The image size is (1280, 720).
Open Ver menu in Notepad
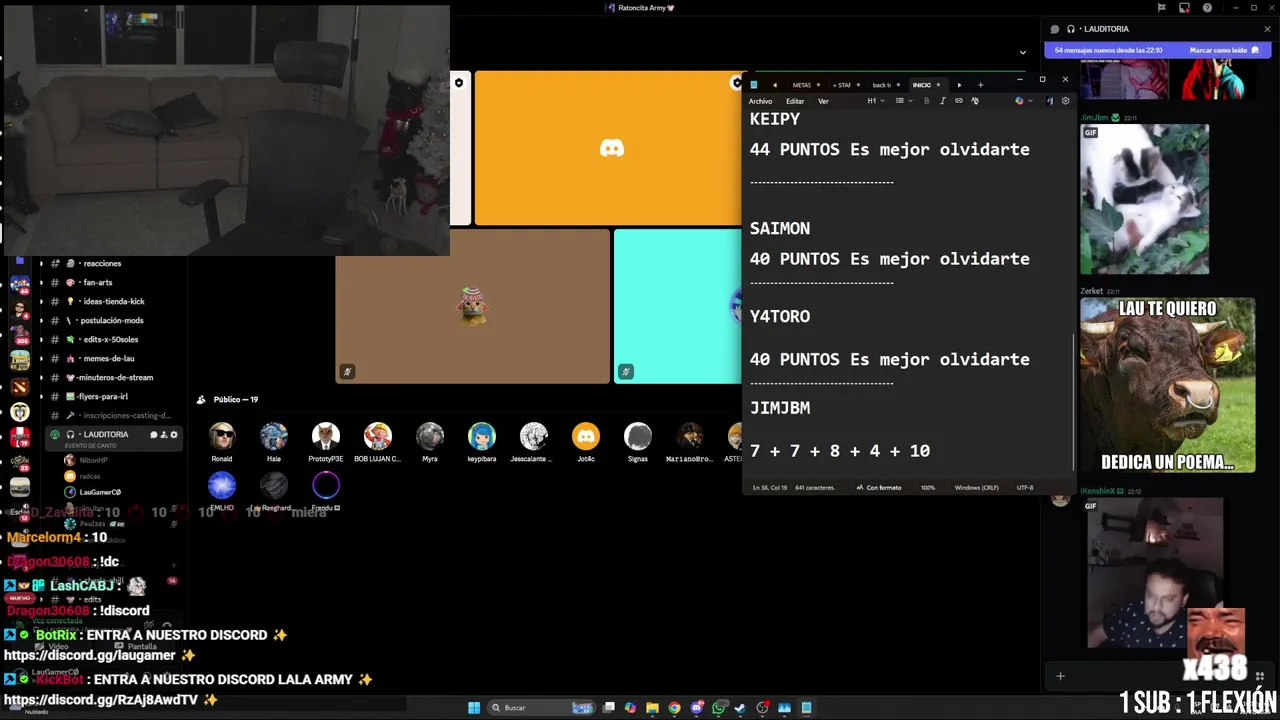click(823, 101)
